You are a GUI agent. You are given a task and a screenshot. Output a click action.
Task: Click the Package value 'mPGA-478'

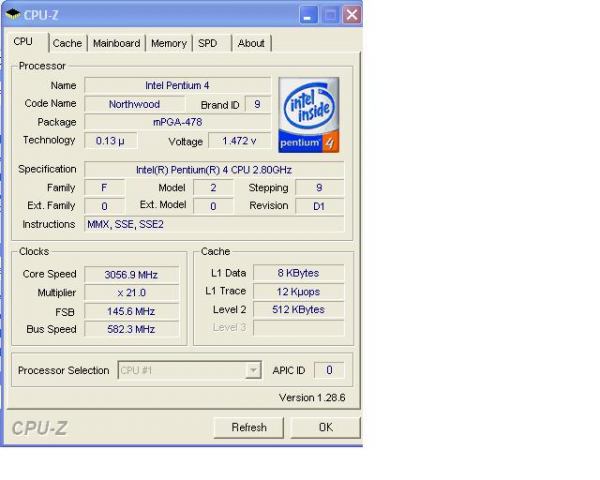(x=177, y=122)
